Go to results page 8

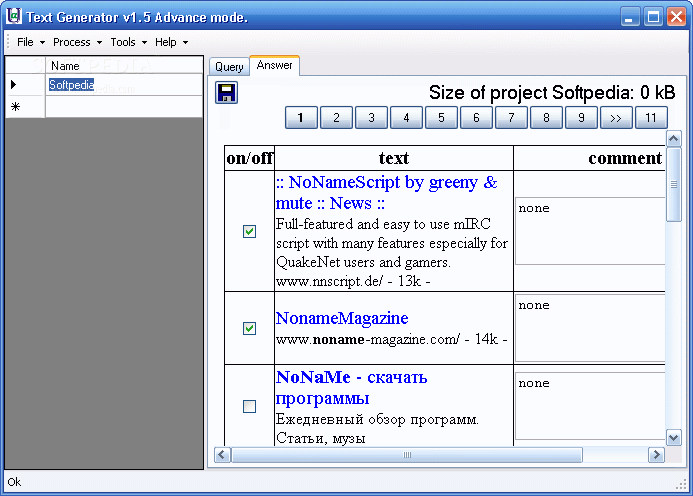pyautogui.click(x=546, y=118)
